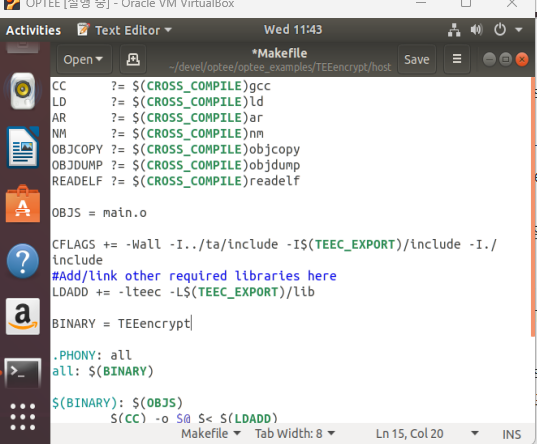Open the hamburger menu in Text Editor
537x444 pixels.
457,59
